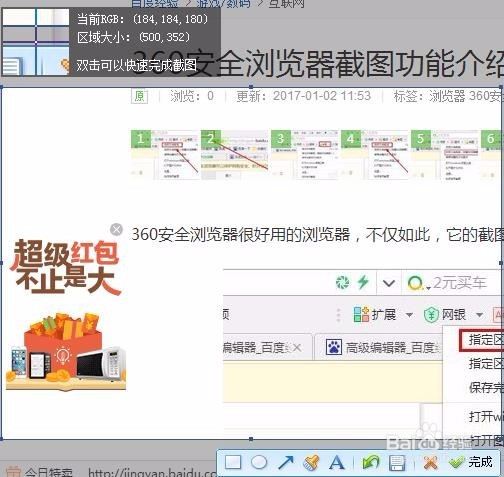Click the toolbar drag handle dots before 扩展
The width and height of the screenshot is (504, 477).
point(339,315)
